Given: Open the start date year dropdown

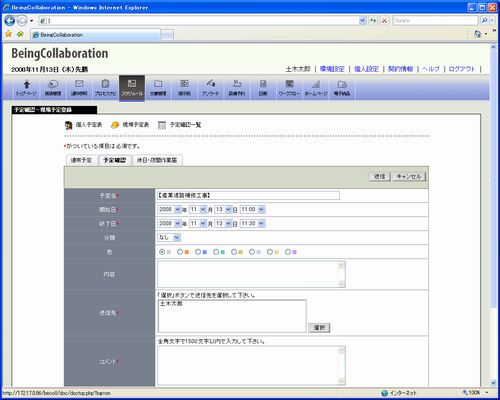Looking at the screenshot, I should (169, 210).
